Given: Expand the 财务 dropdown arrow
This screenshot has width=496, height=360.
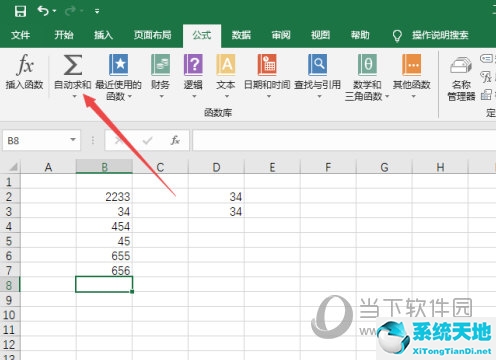Looking at the screenshot, I should click(x=161, y=96).
